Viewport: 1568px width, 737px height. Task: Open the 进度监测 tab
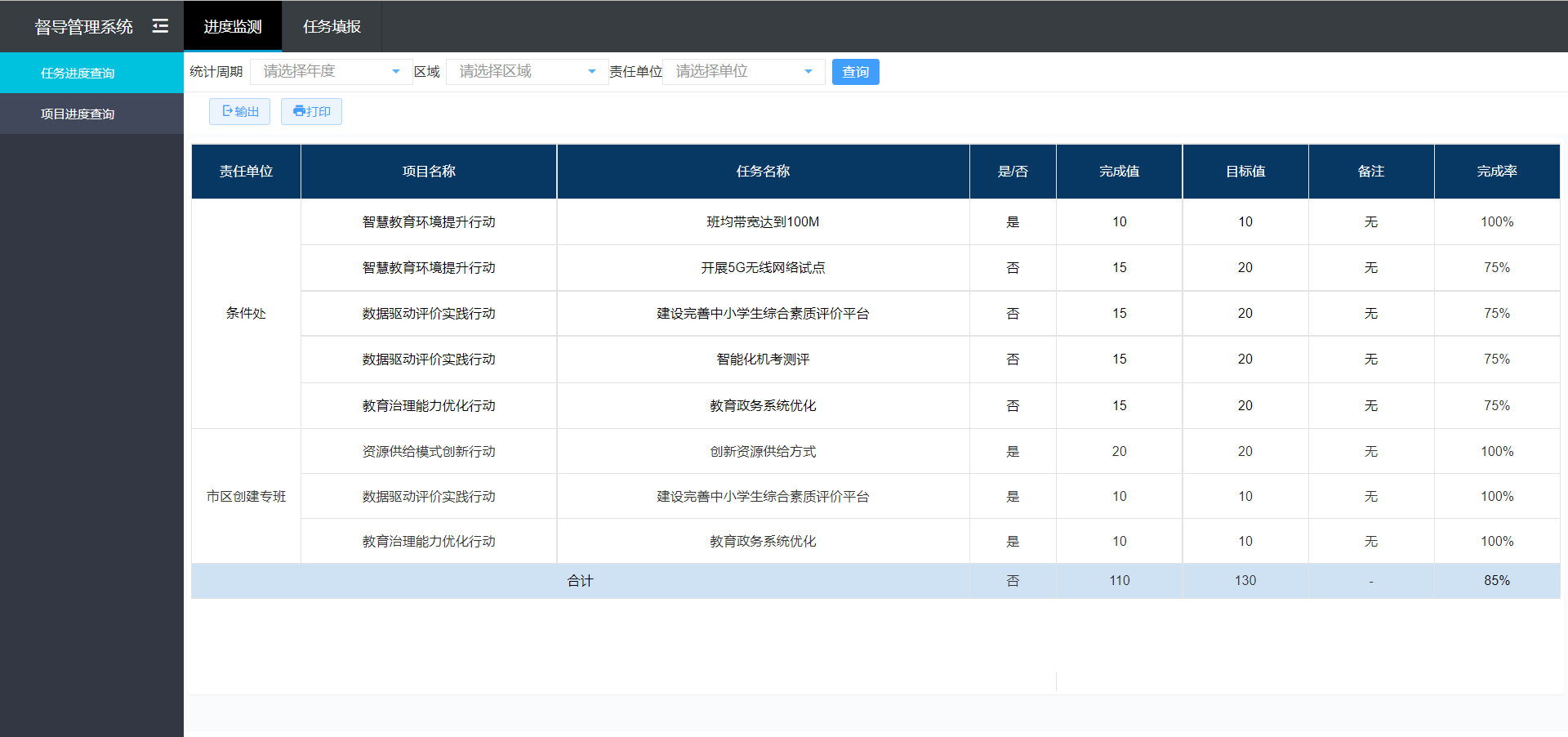pyautogui.click(x=233, y=26)
